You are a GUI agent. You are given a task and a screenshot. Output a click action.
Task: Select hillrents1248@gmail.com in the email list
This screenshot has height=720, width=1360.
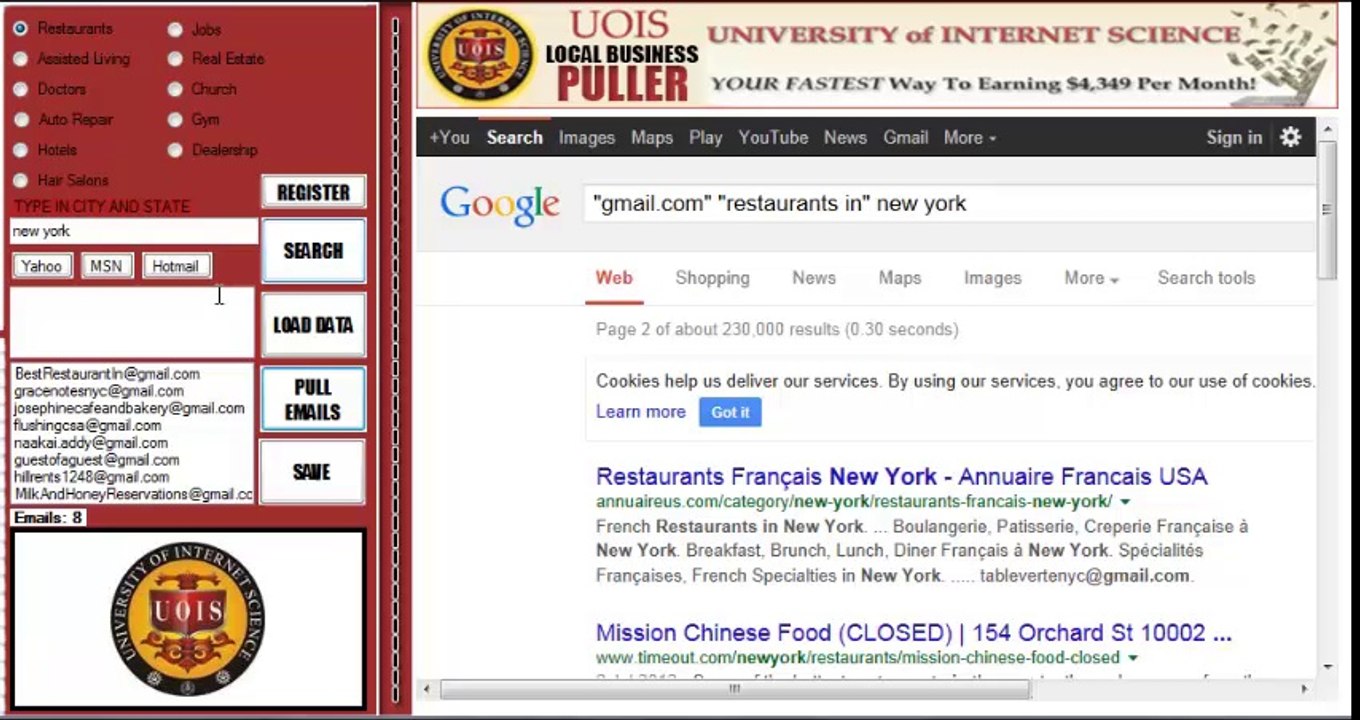[x=92, y=477]
